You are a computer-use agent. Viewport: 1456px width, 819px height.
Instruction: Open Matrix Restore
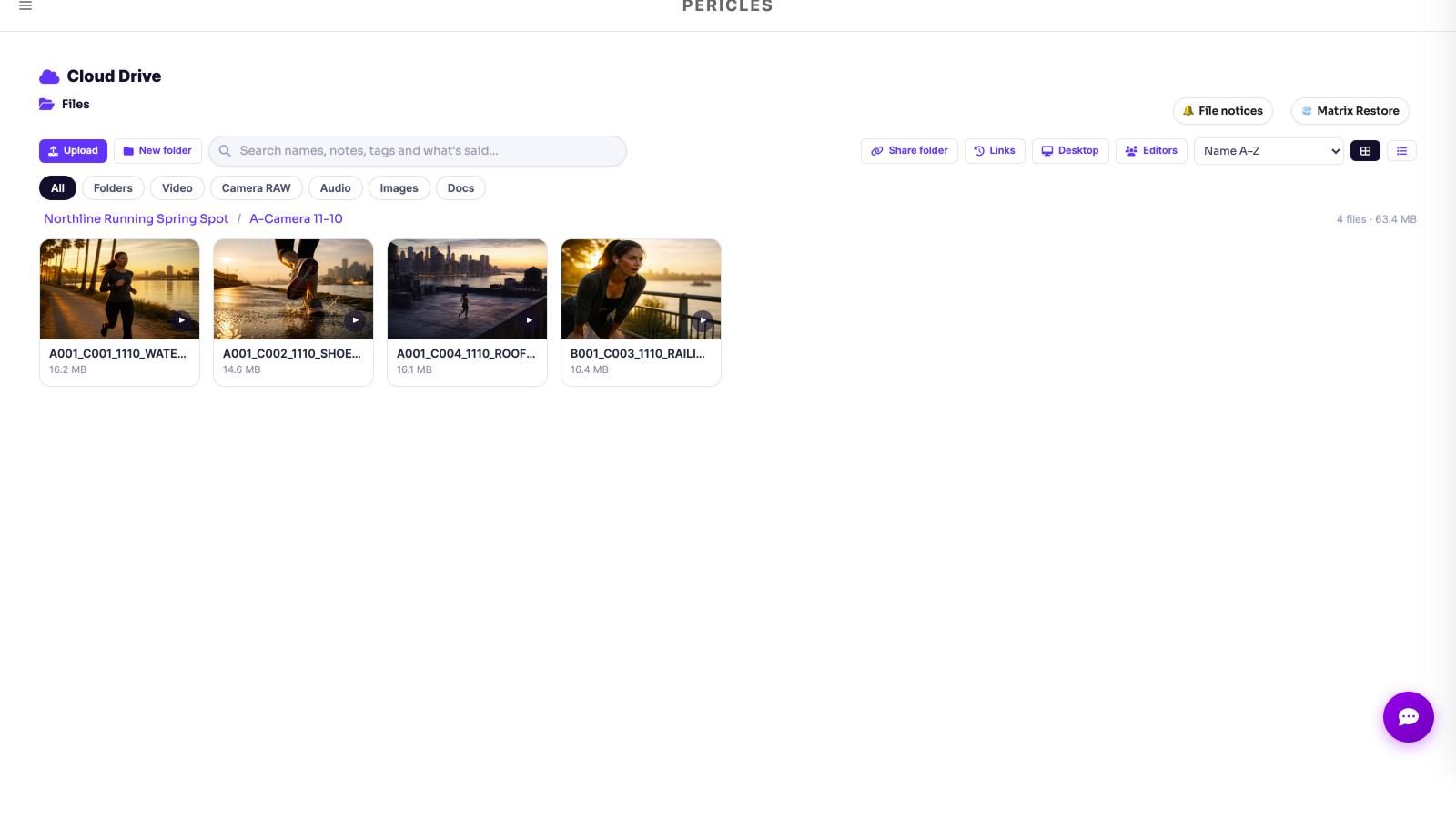(x=1350, y=111)
